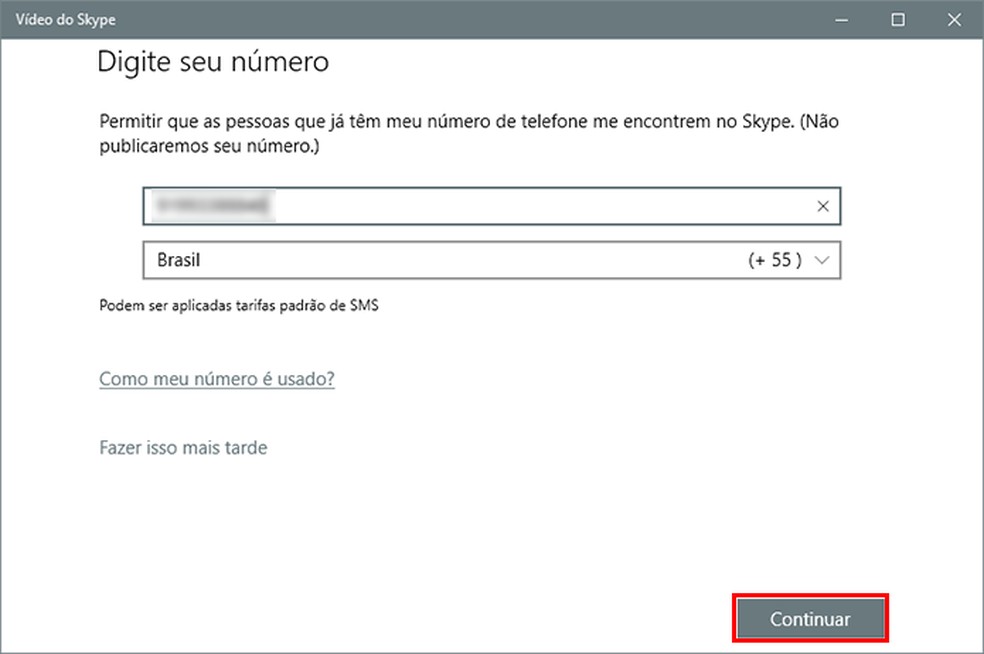Viewport: 984px width, 654px height.
Task: Click the 'Brasil' country name label
Action: [x=181, y=260]
